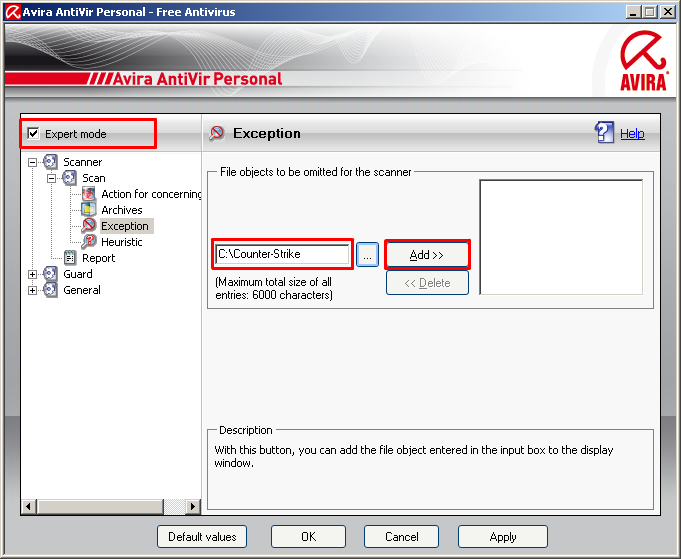This screenshot has height=559, width=681.
Task: Select General in the tree
Action: coord(82,290)
